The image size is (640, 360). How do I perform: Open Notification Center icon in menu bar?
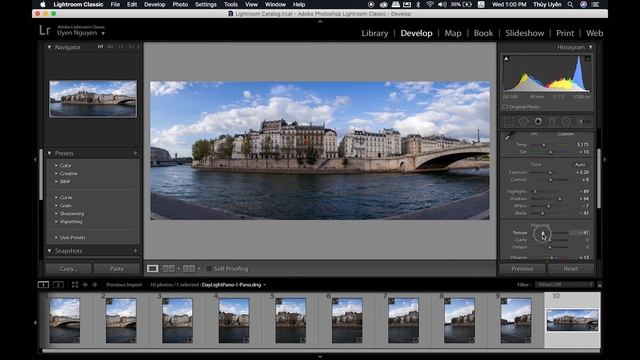tap(596, 4)
